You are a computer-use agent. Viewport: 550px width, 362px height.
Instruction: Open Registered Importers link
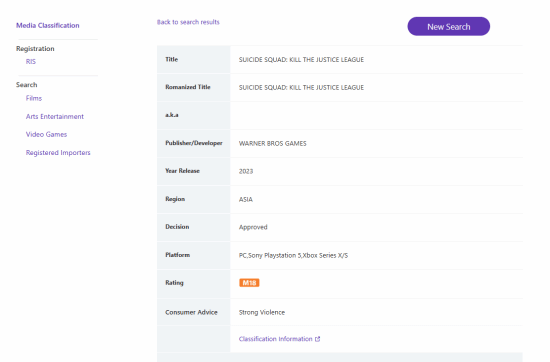[58, 153]
